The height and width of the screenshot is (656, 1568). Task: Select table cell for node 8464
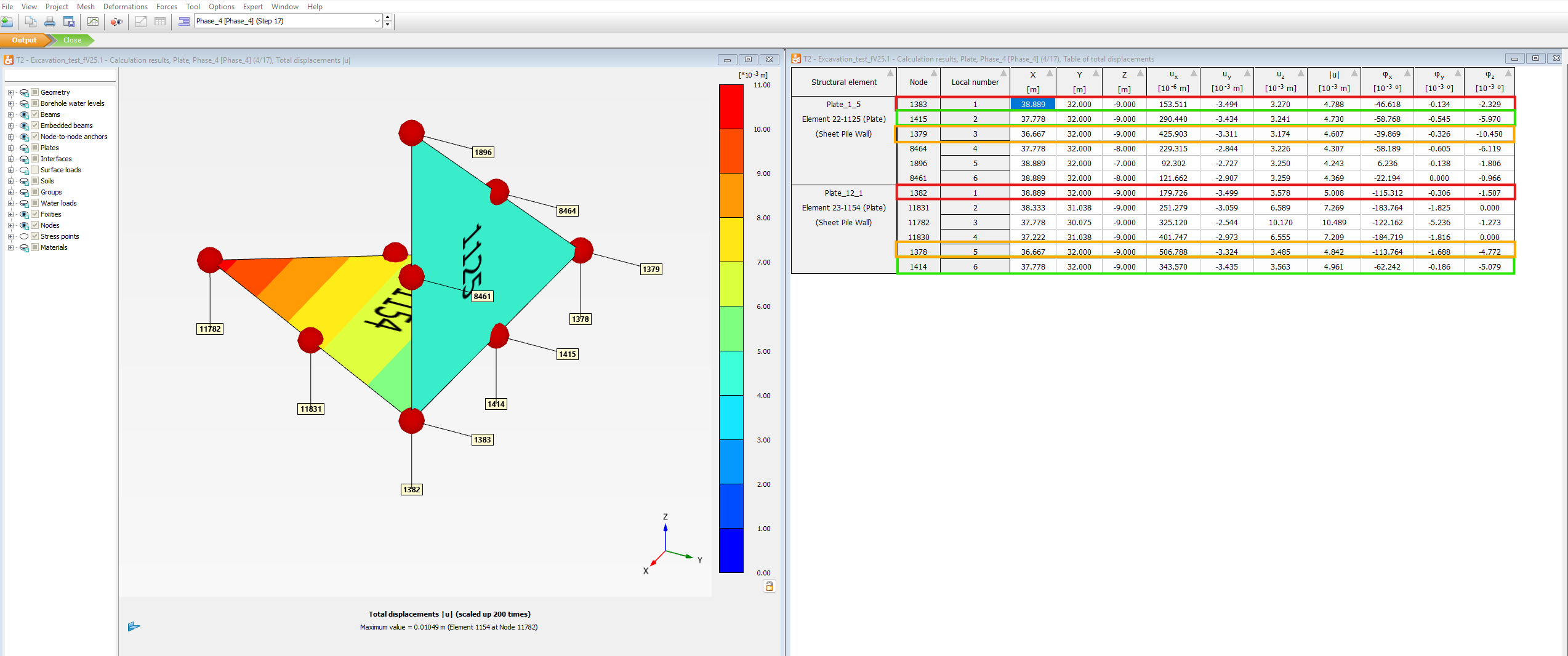click(918, 148)
